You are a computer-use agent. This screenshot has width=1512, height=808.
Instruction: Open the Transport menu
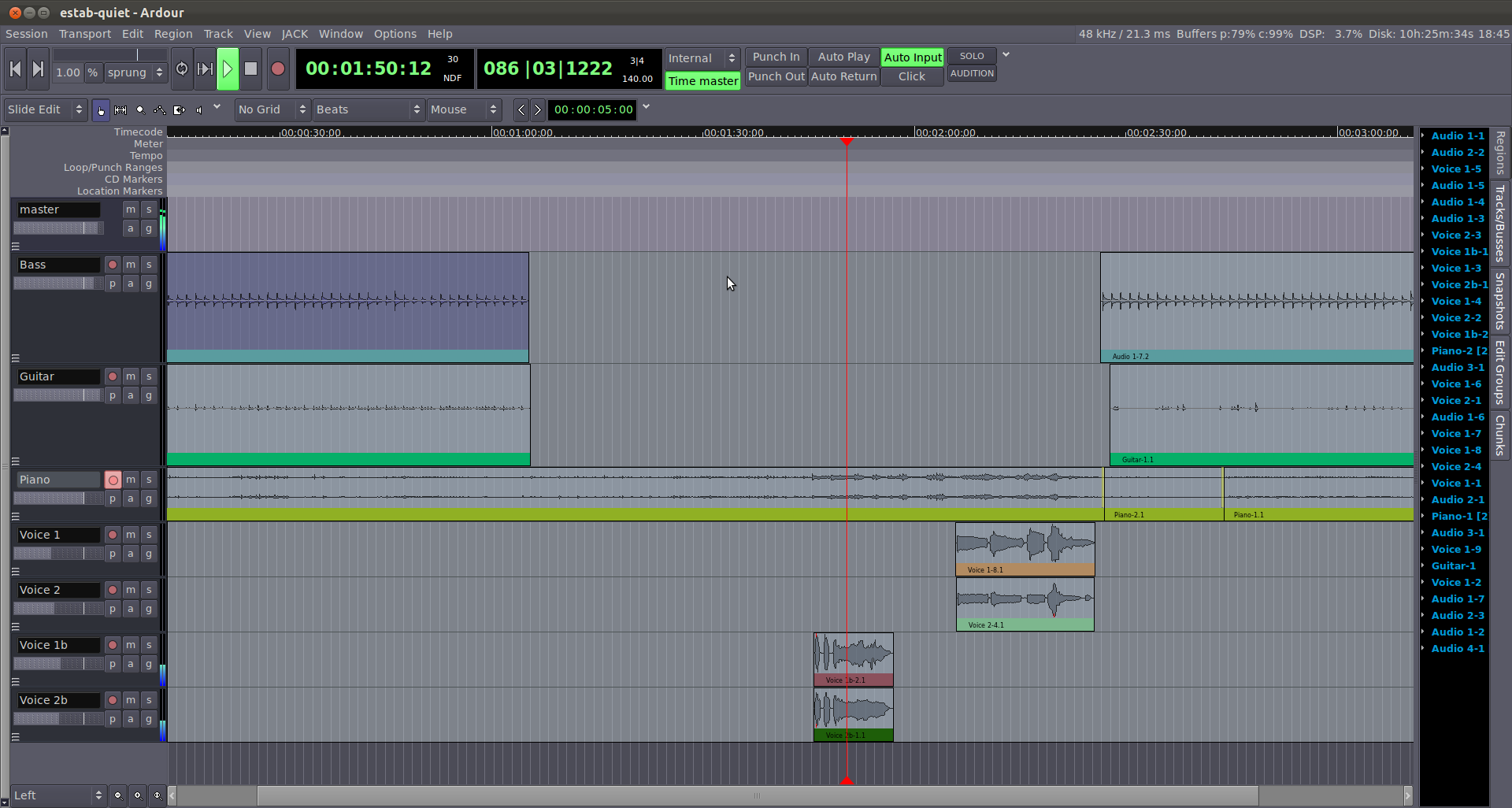point(85,34)
